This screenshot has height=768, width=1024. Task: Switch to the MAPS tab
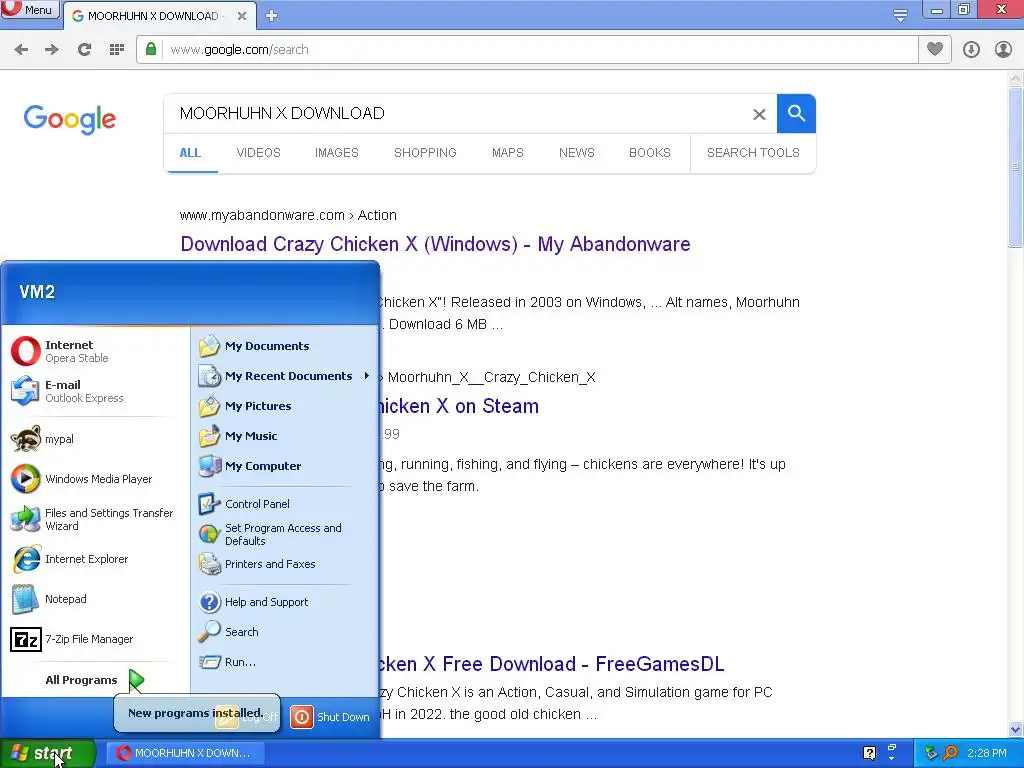coord(508,153)
